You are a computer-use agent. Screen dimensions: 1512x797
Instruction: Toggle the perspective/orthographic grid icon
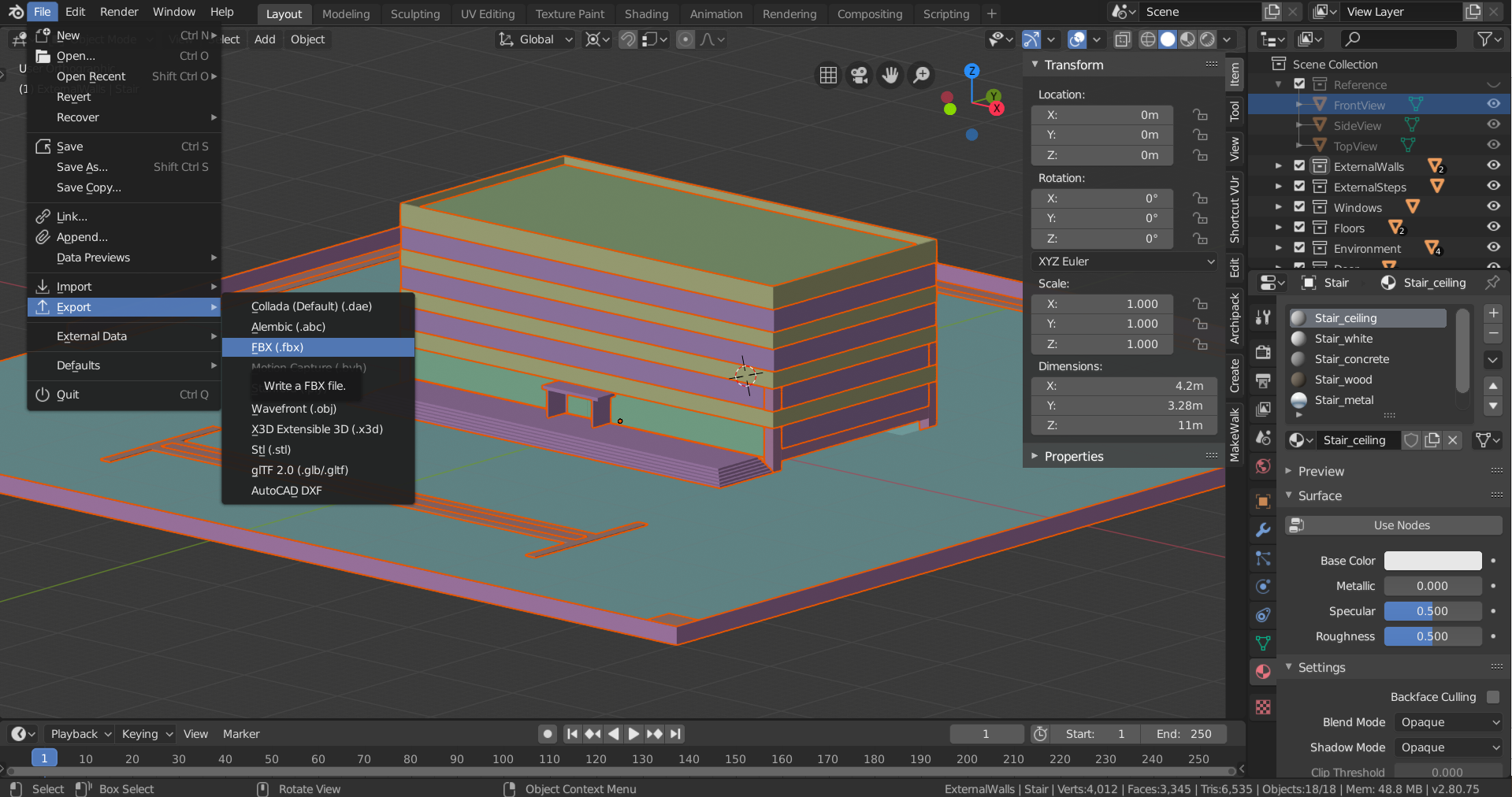(x=828, y=75)
